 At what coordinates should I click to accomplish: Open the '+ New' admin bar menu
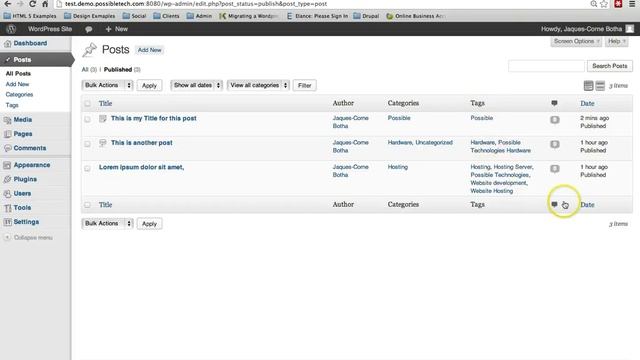point(117,29)
